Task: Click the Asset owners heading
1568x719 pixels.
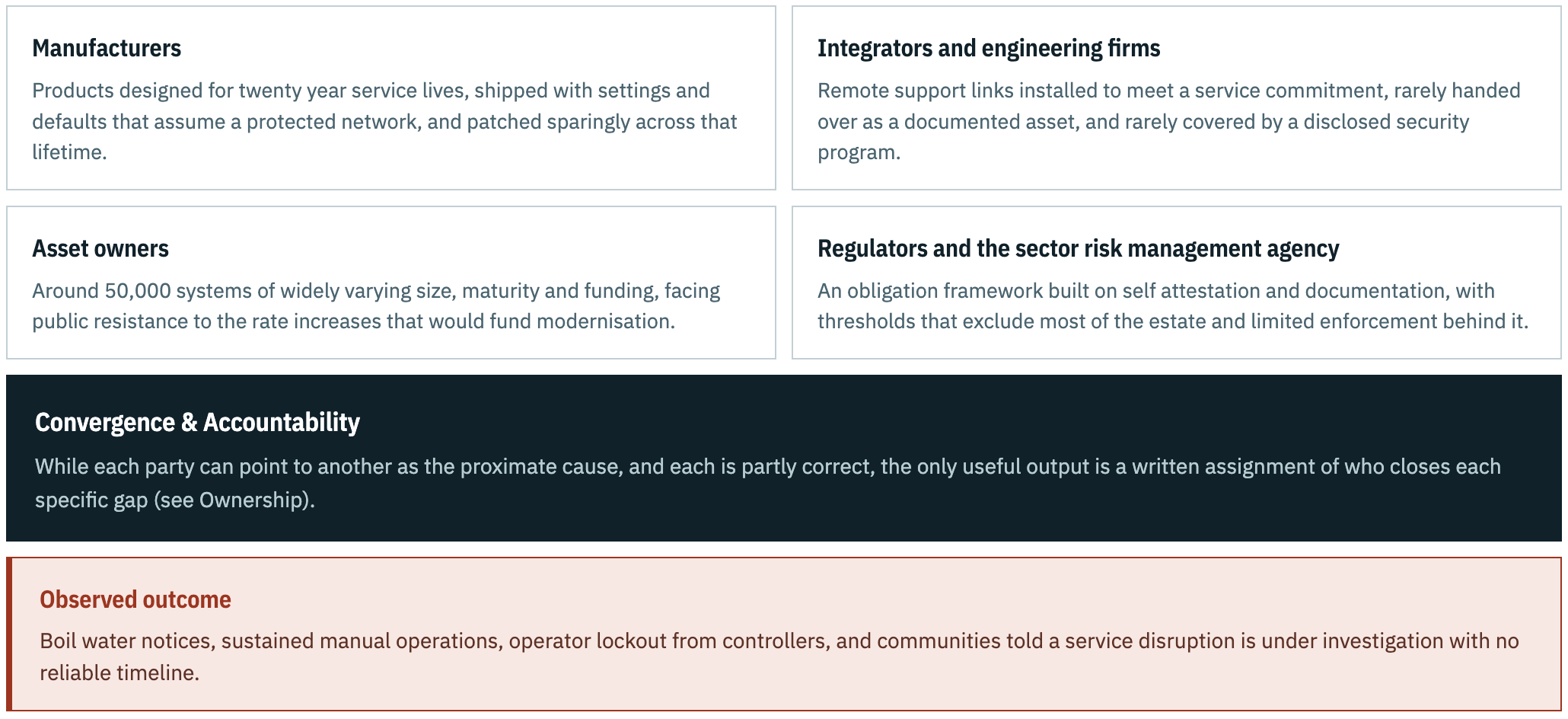Action: click(x=100, y=248)
